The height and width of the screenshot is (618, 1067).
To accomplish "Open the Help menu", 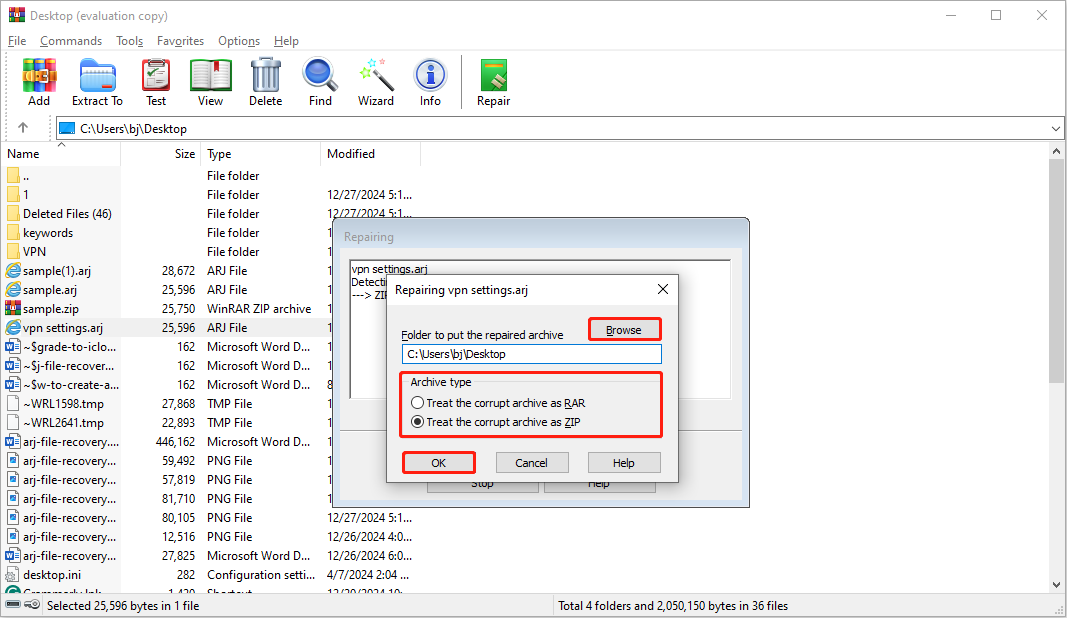I will coord(286,41).
